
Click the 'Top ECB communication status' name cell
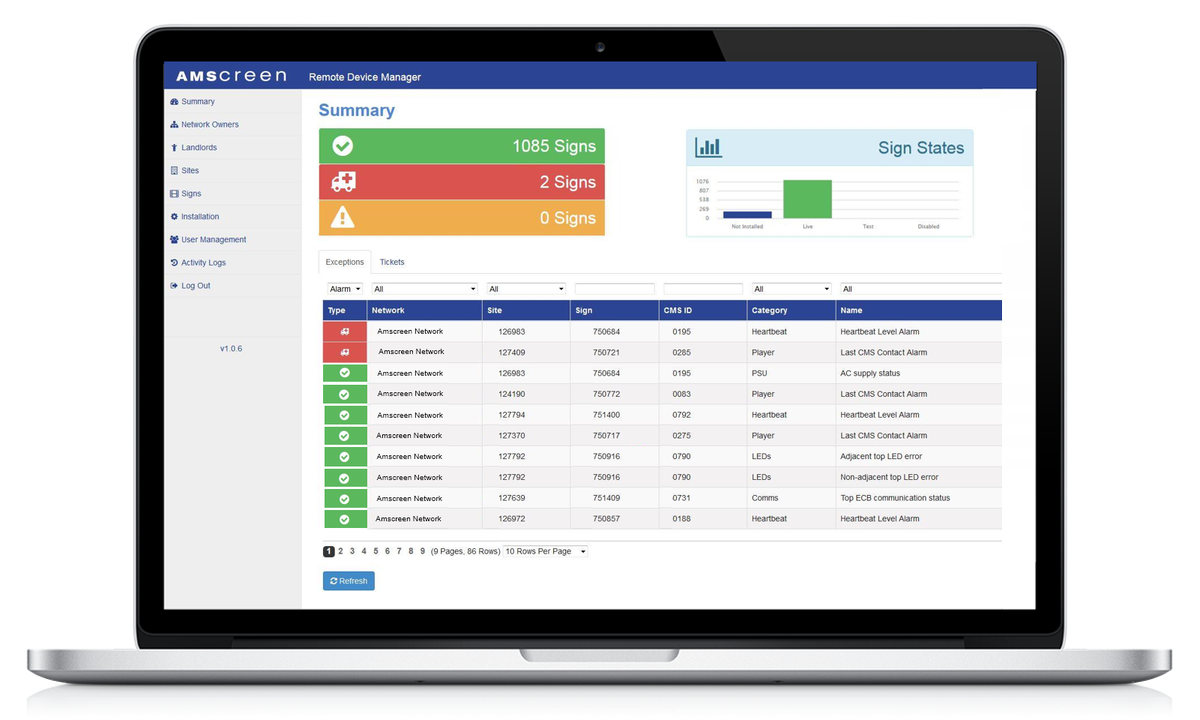[918, 498]
